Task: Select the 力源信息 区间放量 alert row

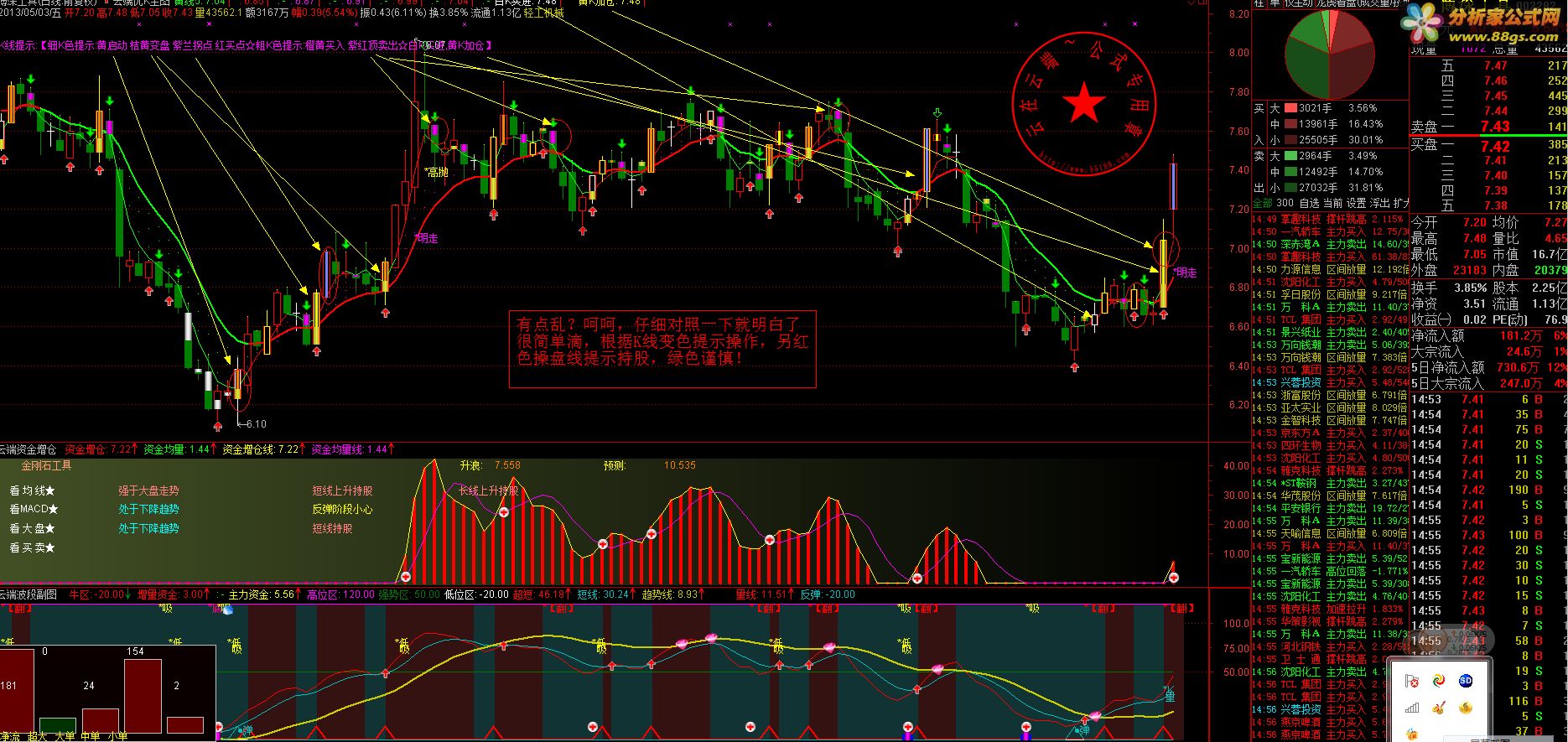Action: click(x=1331, y=269)
